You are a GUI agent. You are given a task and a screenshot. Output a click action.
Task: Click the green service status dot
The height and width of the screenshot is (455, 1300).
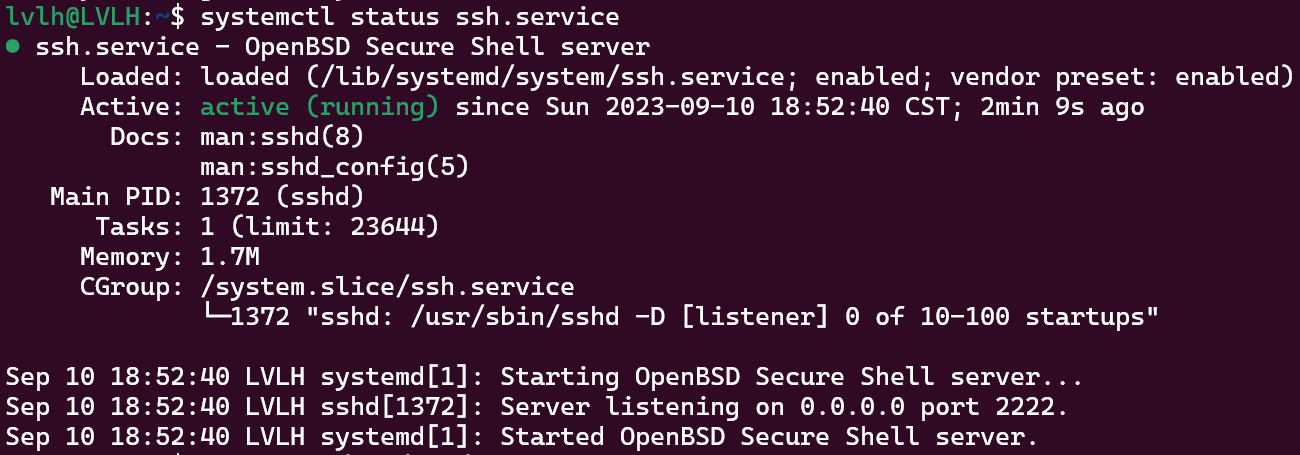point(12,47)
